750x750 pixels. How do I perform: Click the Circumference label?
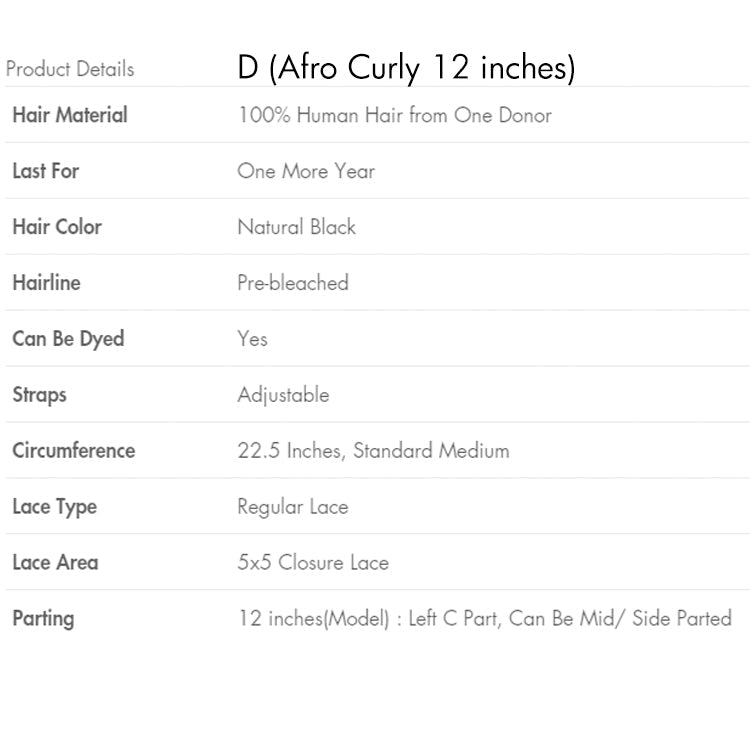click(x=73, y=451)
